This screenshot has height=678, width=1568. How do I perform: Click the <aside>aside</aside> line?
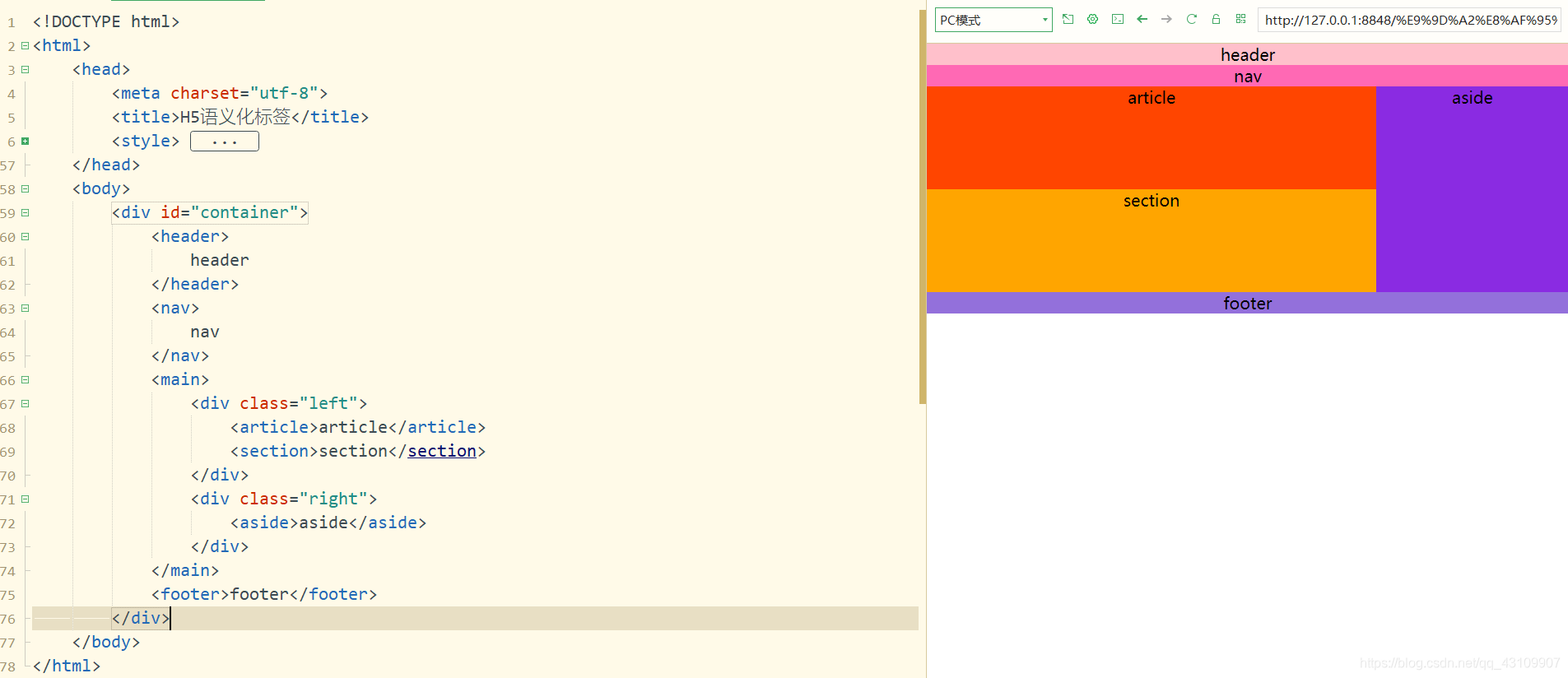328,522
